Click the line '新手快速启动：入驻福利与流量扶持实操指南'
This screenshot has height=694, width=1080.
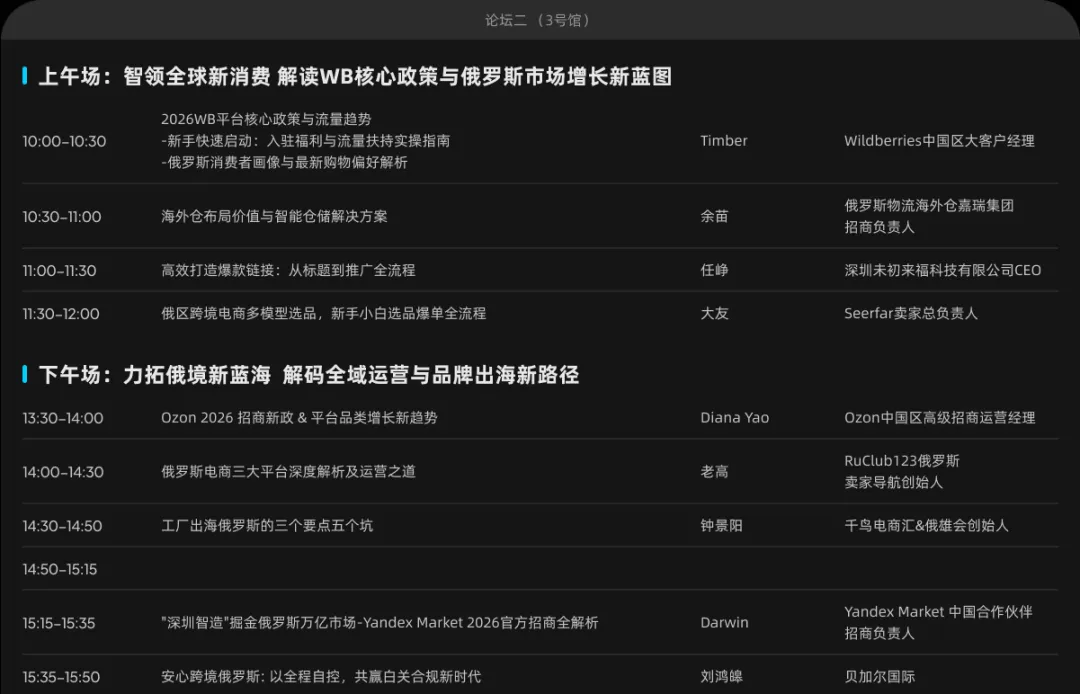309,140
